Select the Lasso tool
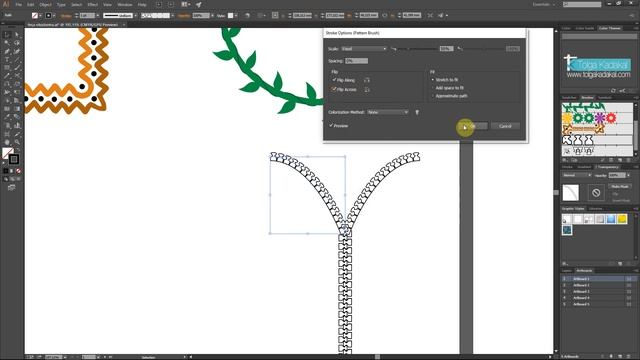This screenshot has width=640, height=360. pos(17,43)
